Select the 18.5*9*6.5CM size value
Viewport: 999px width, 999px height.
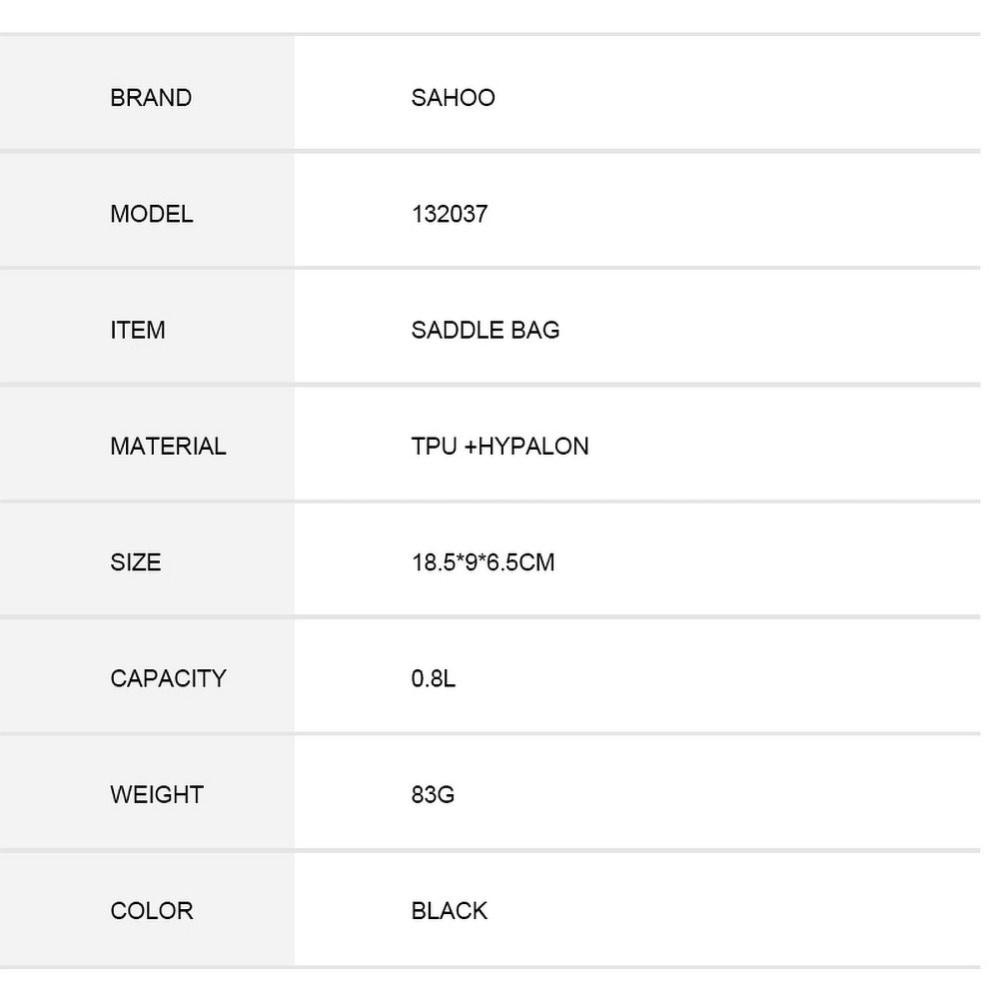click(x=483, y=563)
